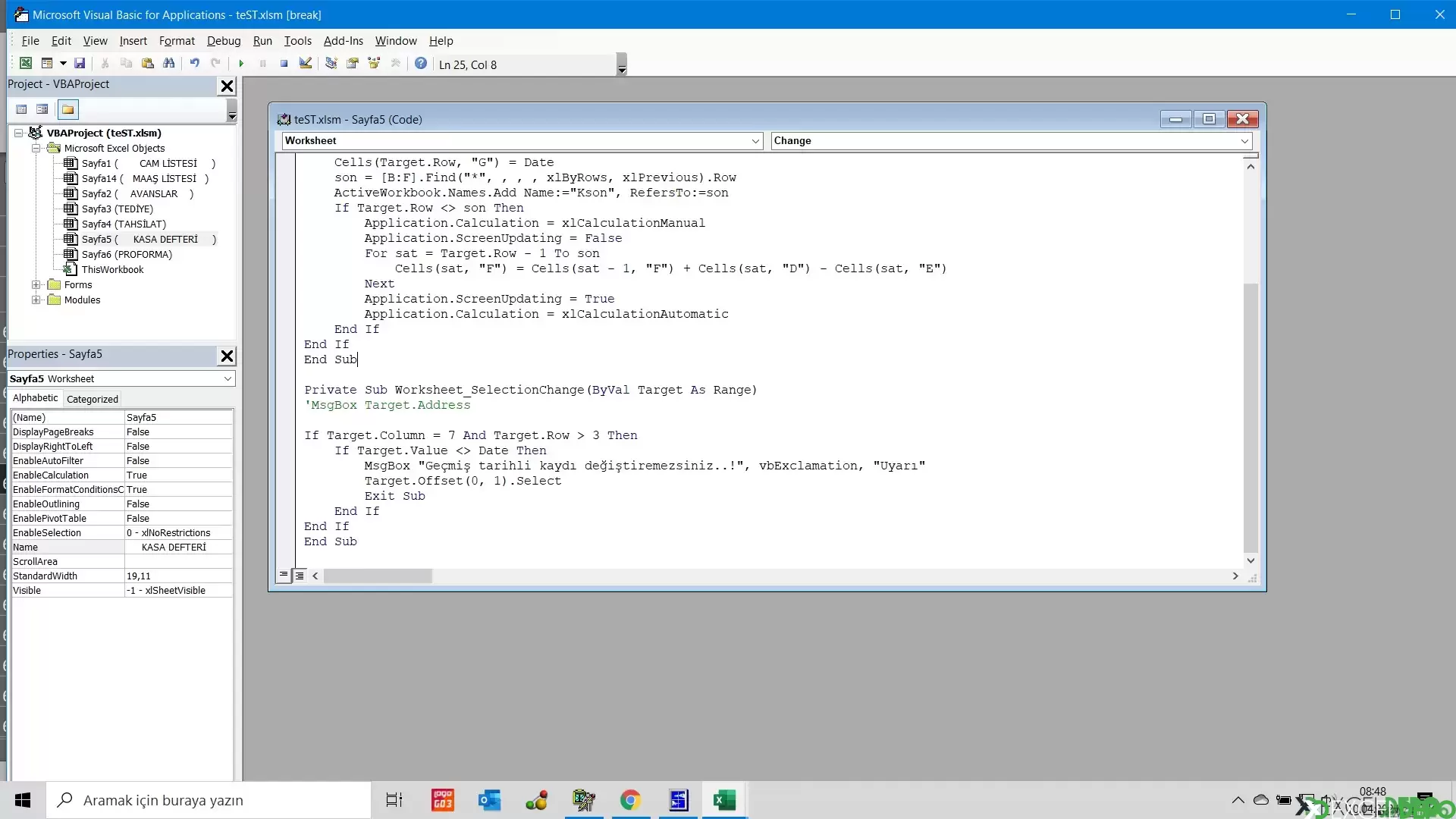This screenshot has height=819, width=1456.
Task: Click the Undo icon in toolbar
Action: (x=195, y=64)
